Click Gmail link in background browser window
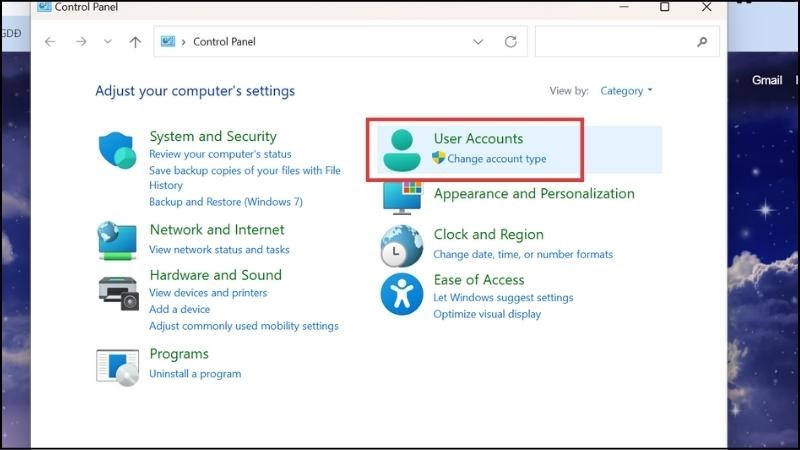This screenshot has width=800, height=450. pyautogui.click(x=767, y=80)
